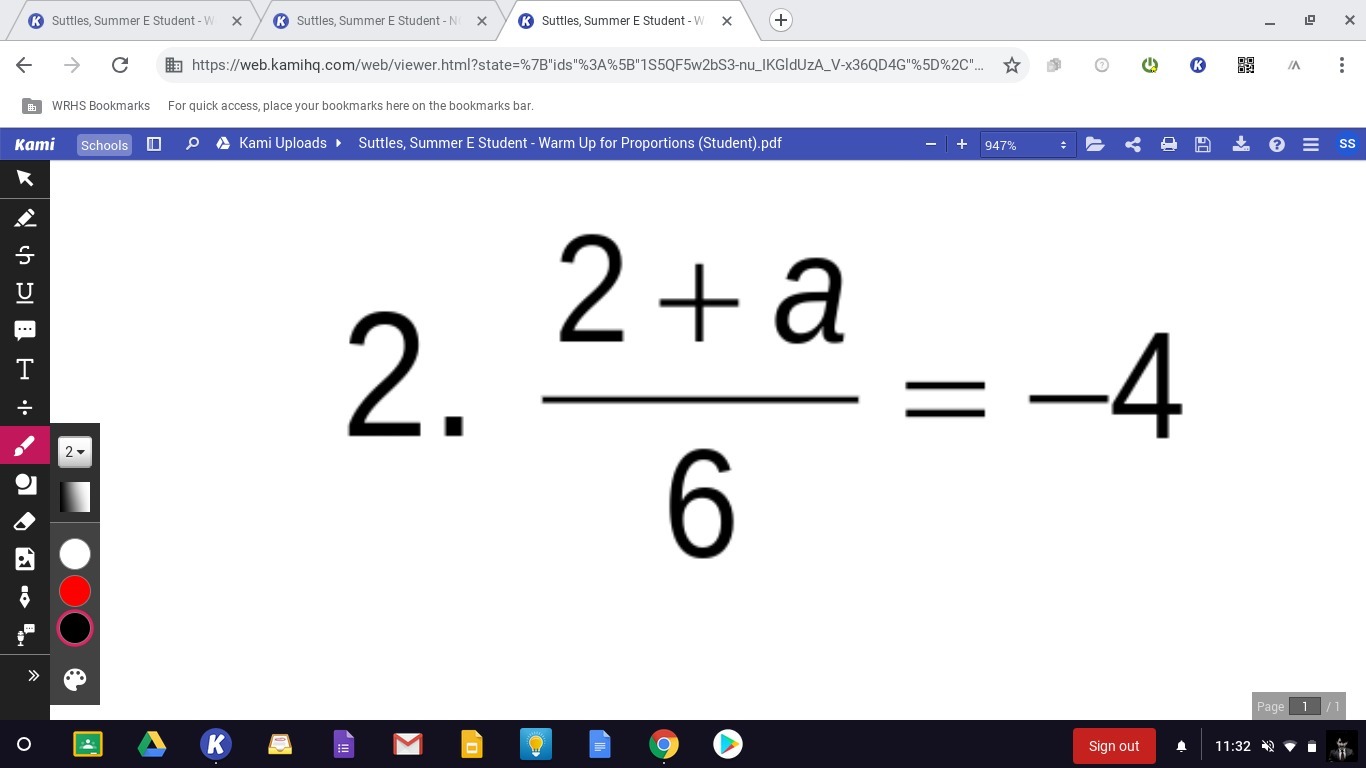Select the Eraser tool
This screenshot has width=1366, height=768.
[x=25, y=521]
